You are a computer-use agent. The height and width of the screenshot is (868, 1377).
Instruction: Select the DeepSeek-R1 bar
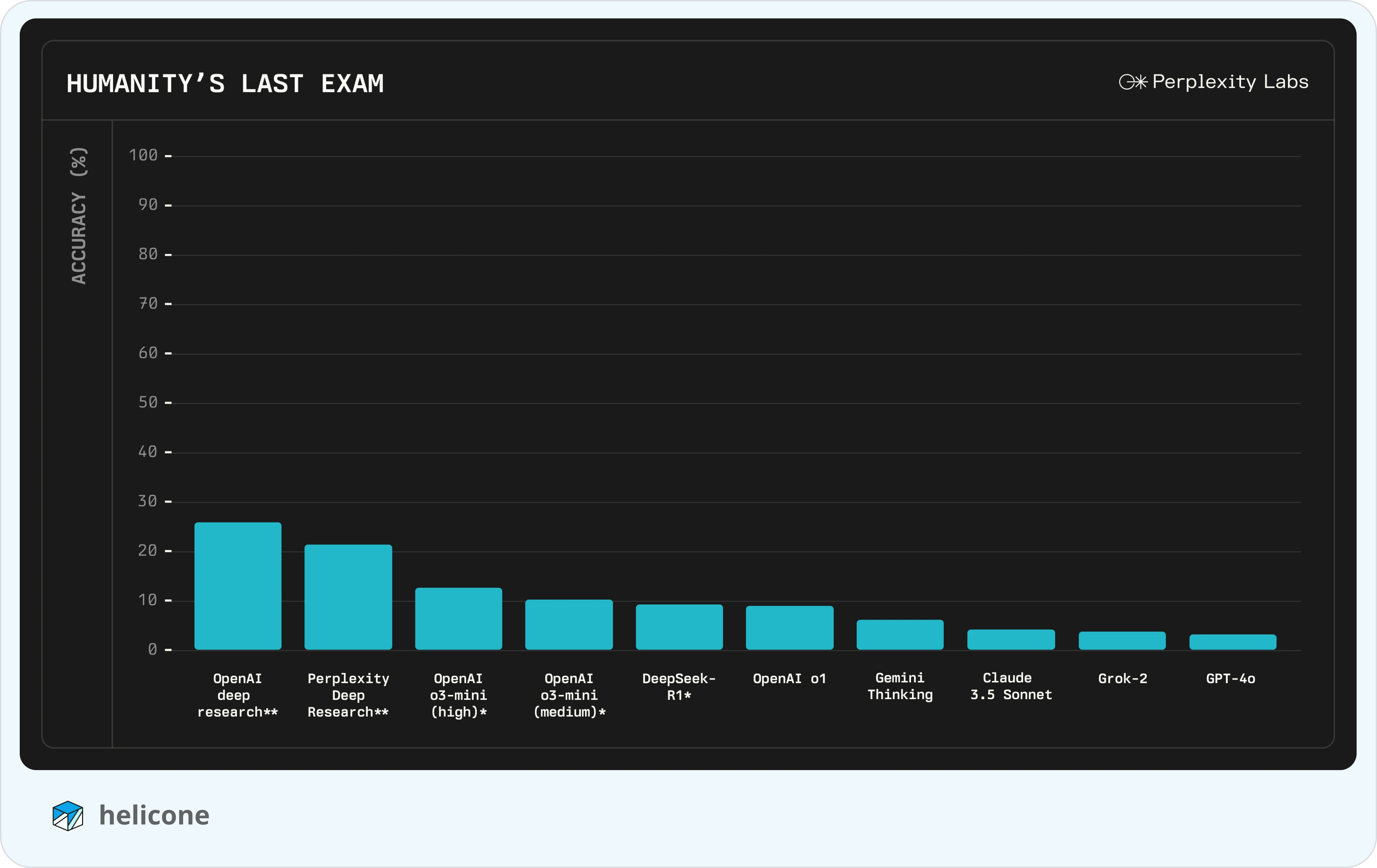point(679,627)
